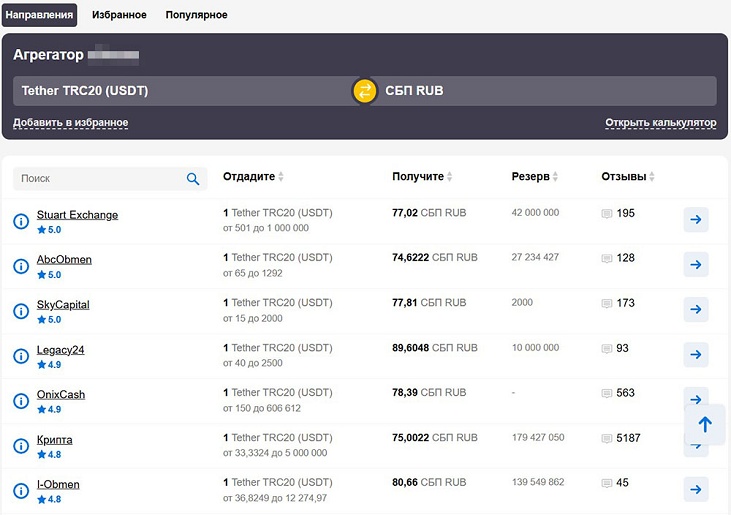Open reviews icon for AbcObmen (128)
Screen dimensions: 731x515
(607, 259)
